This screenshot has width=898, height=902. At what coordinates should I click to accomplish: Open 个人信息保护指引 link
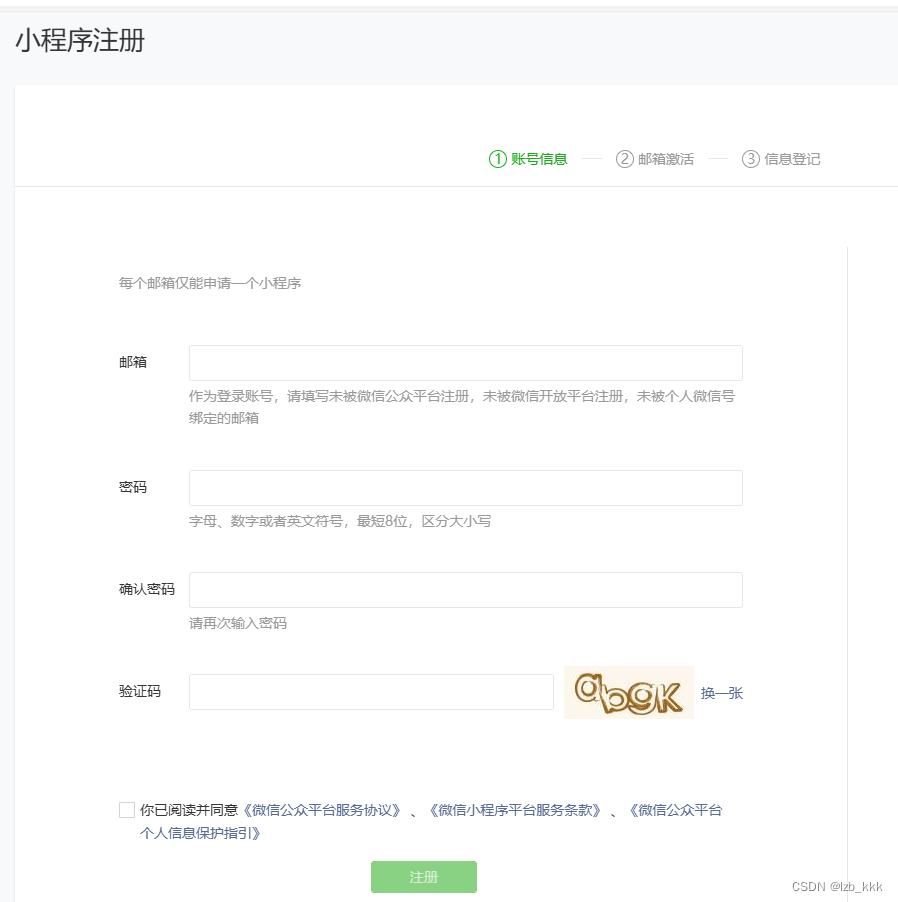pos(200,833)
